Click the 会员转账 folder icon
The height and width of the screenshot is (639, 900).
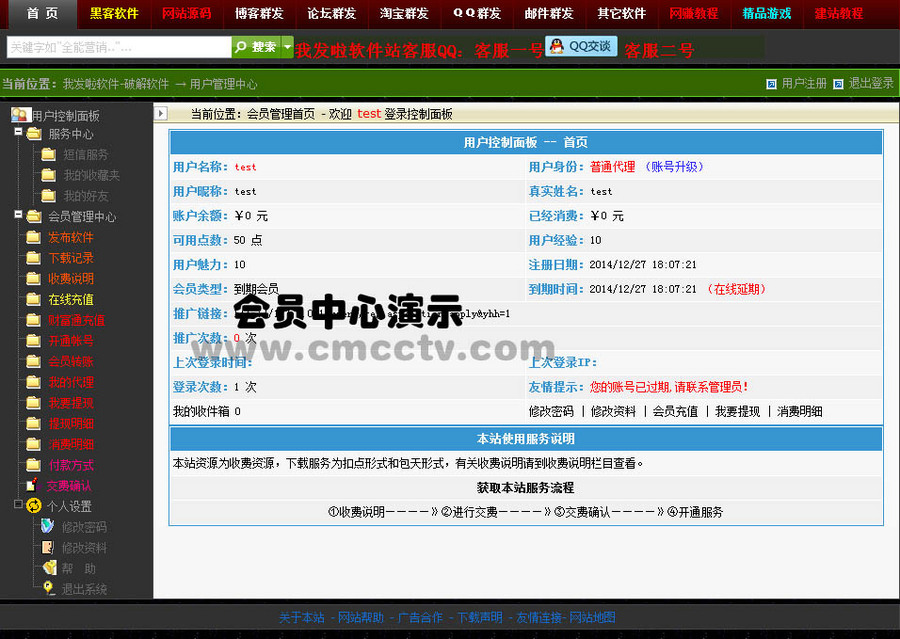point(34,361)
